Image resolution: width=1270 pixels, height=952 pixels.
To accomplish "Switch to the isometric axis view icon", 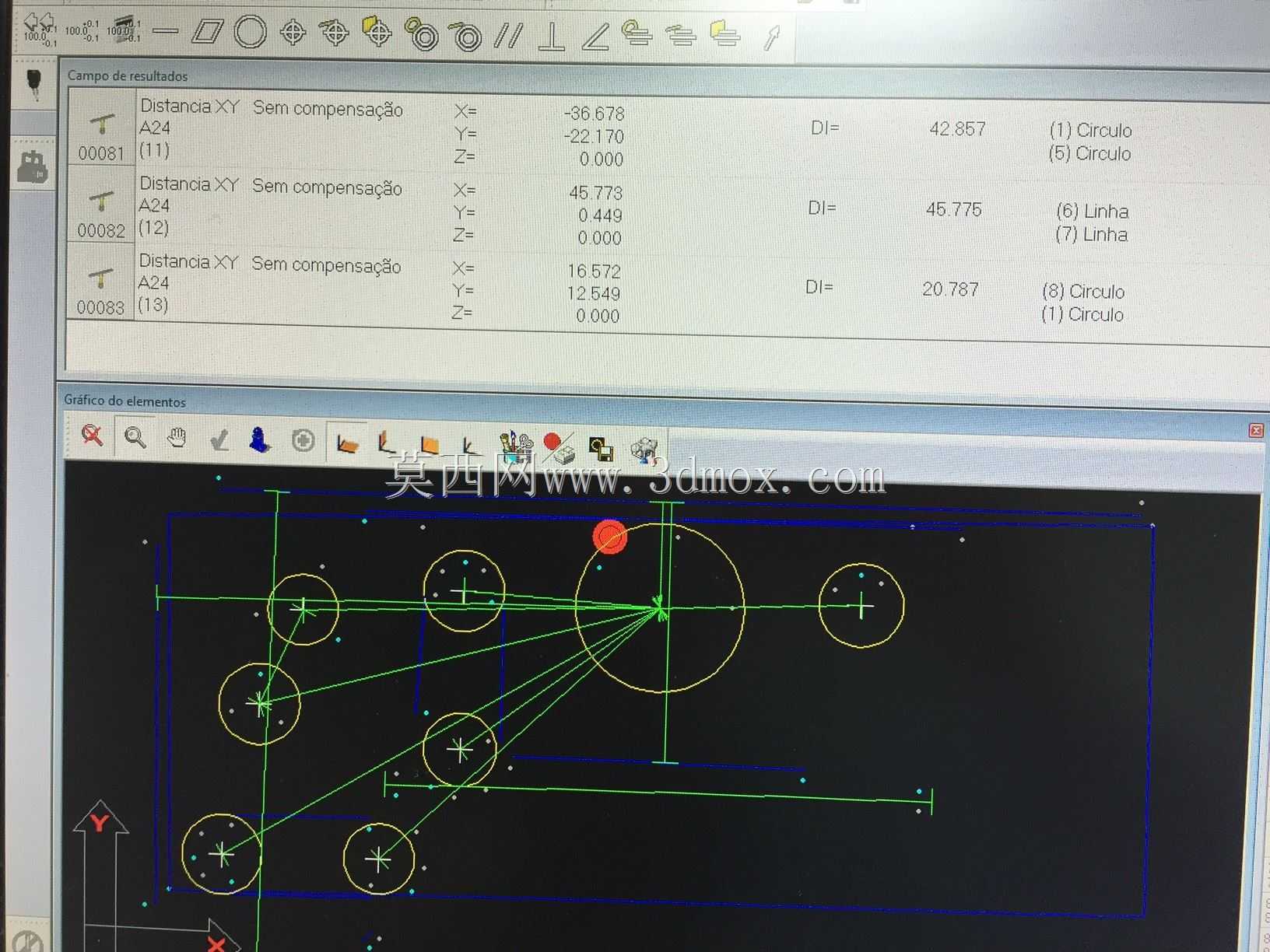I will click(x=469, y=446).
